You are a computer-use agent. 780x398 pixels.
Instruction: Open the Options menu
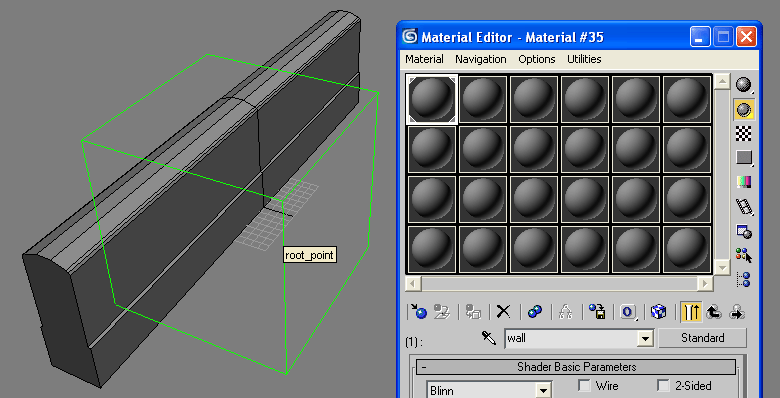pos(537,59)
